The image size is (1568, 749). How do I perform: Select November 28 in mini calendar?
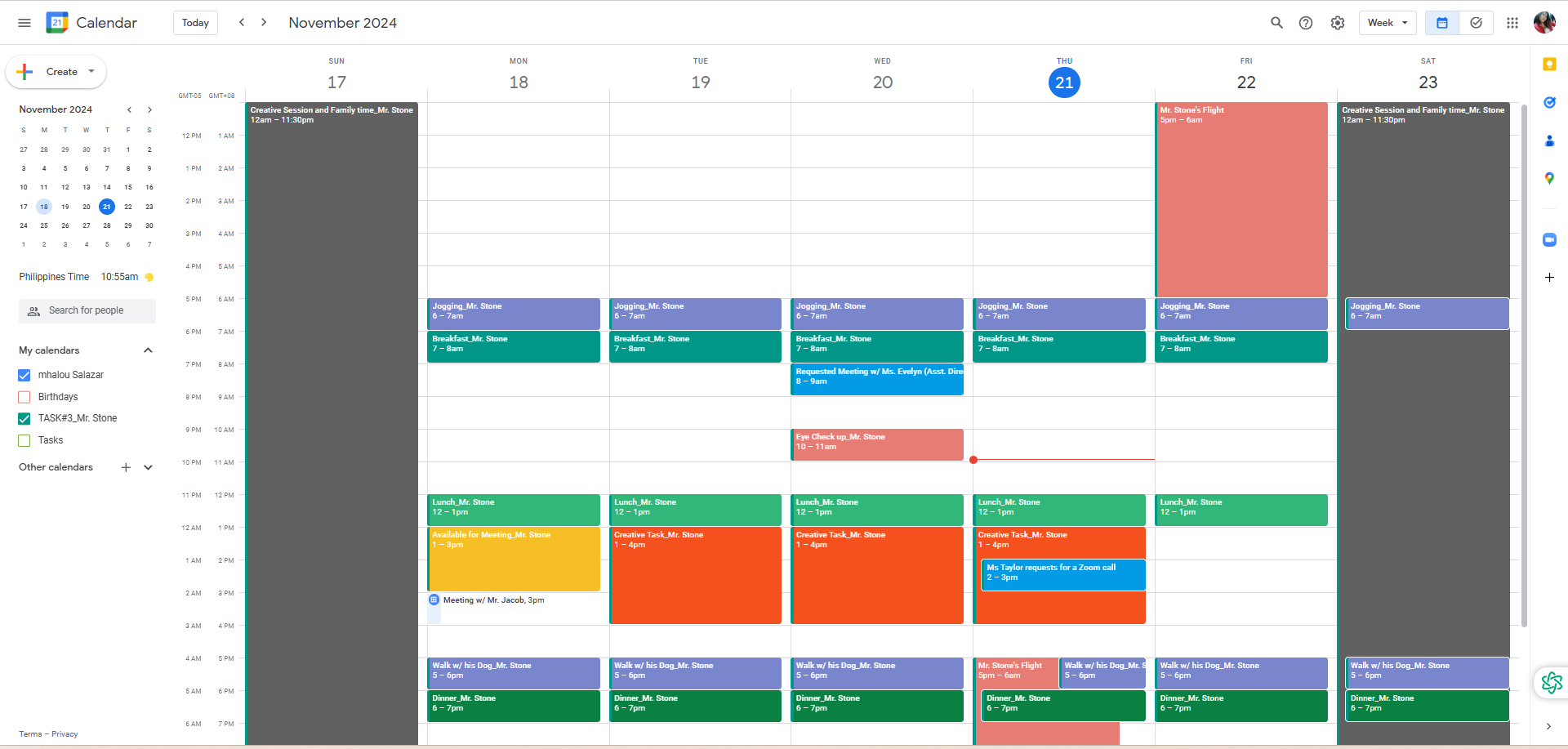[x=107, y=225]
